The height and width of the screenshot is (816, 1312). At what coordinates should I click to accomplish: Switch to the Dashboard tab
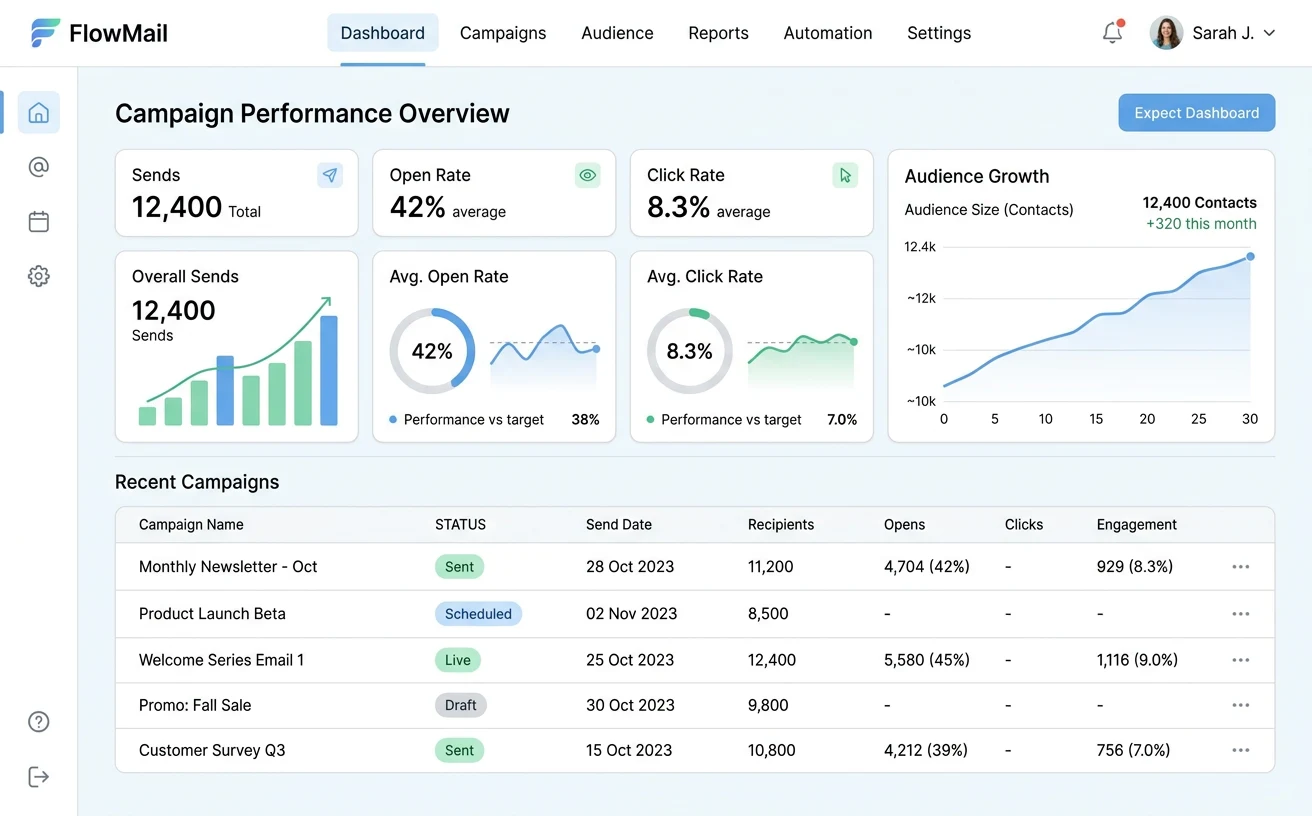[383, 33]
